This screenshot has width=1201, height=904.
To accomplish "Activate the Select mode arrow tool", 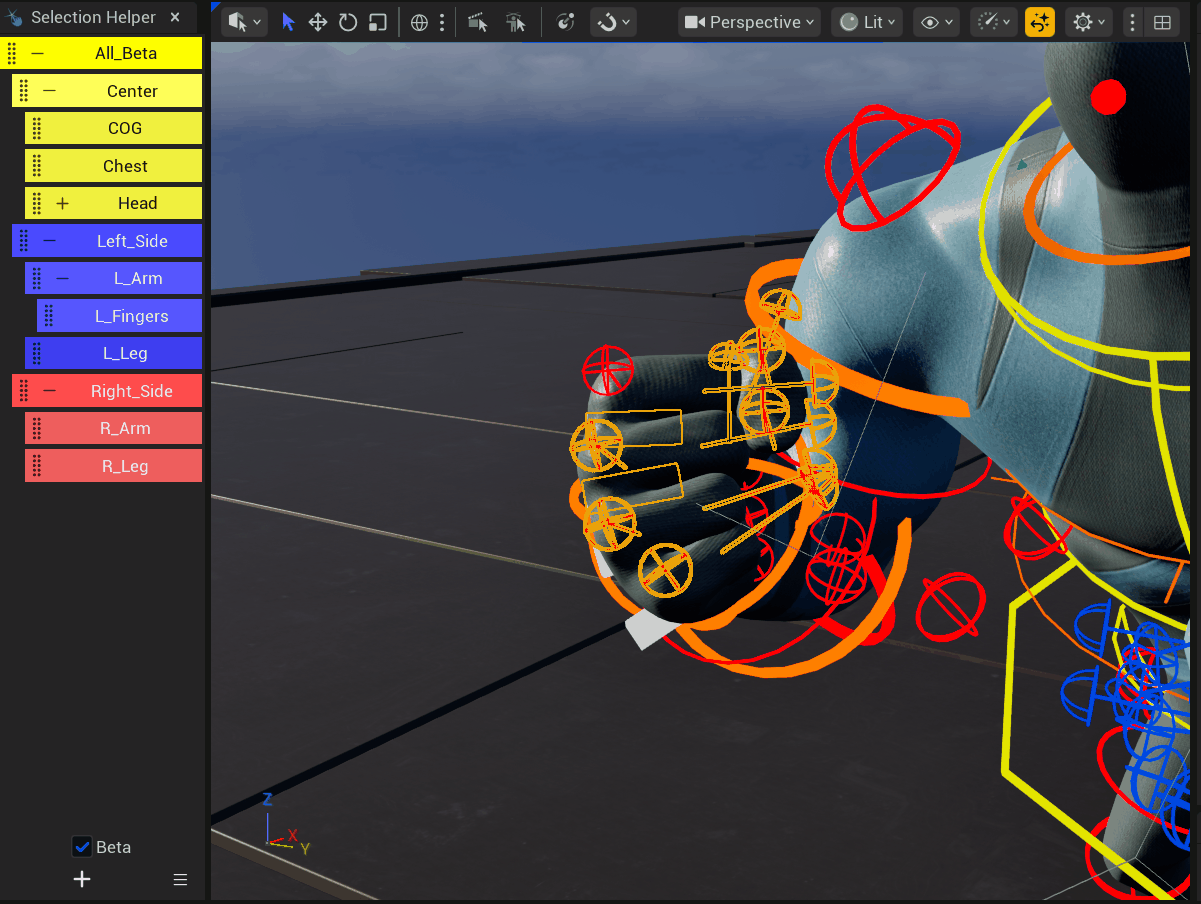I will point(289,22).
